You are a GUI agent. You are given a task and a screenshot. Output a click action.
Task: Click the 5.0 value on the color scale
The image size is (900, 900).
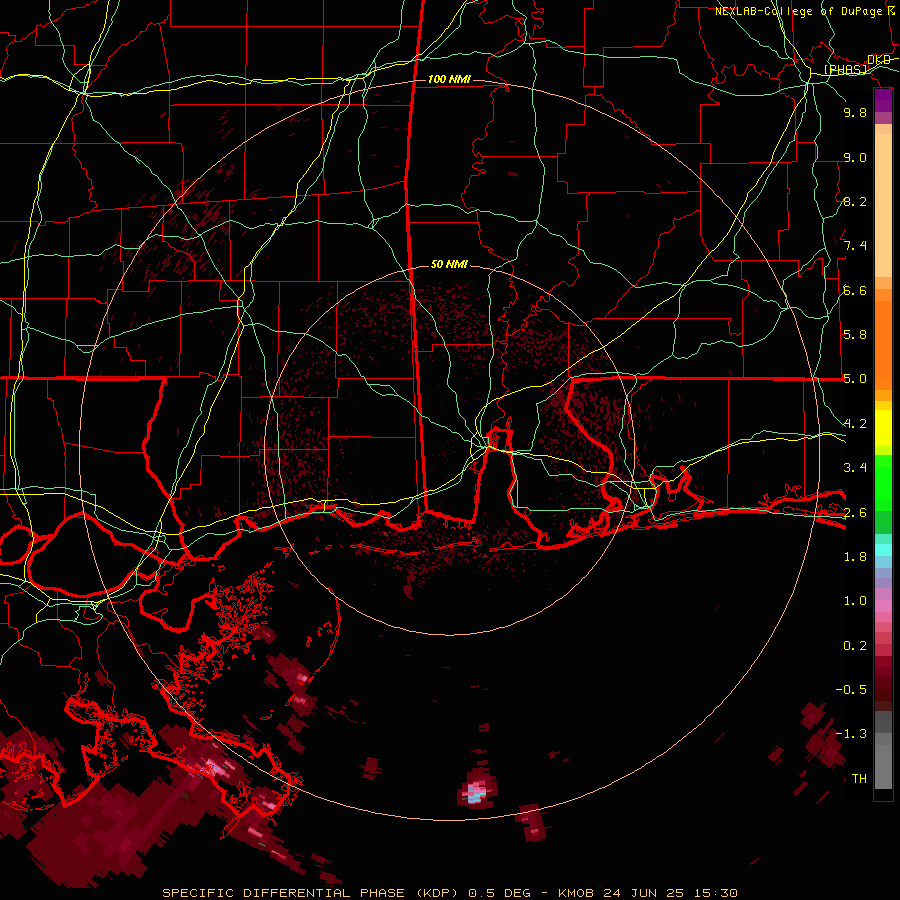tap(855, 379)
